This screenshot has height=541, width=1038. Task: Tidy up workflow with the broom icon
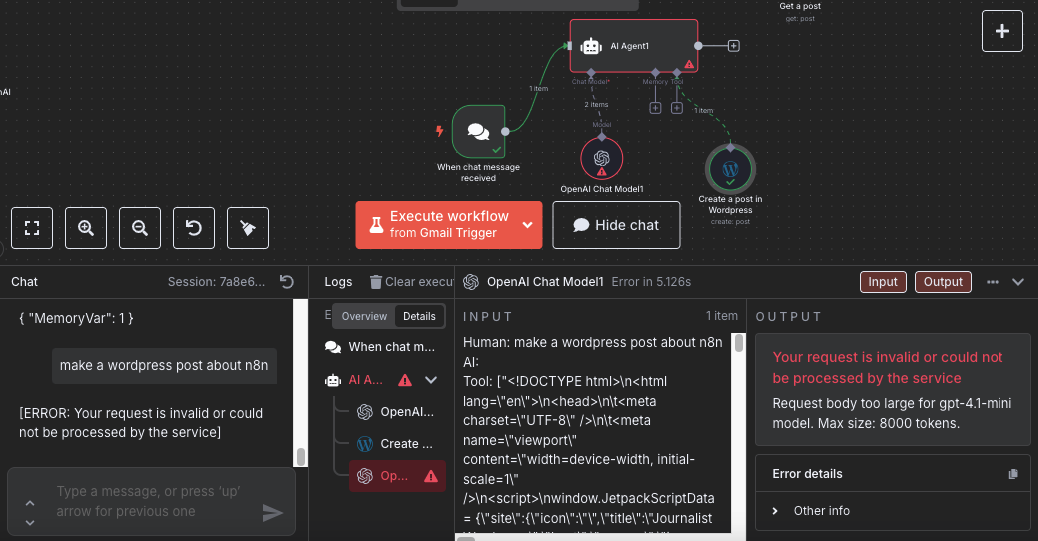tap(248, 228)
